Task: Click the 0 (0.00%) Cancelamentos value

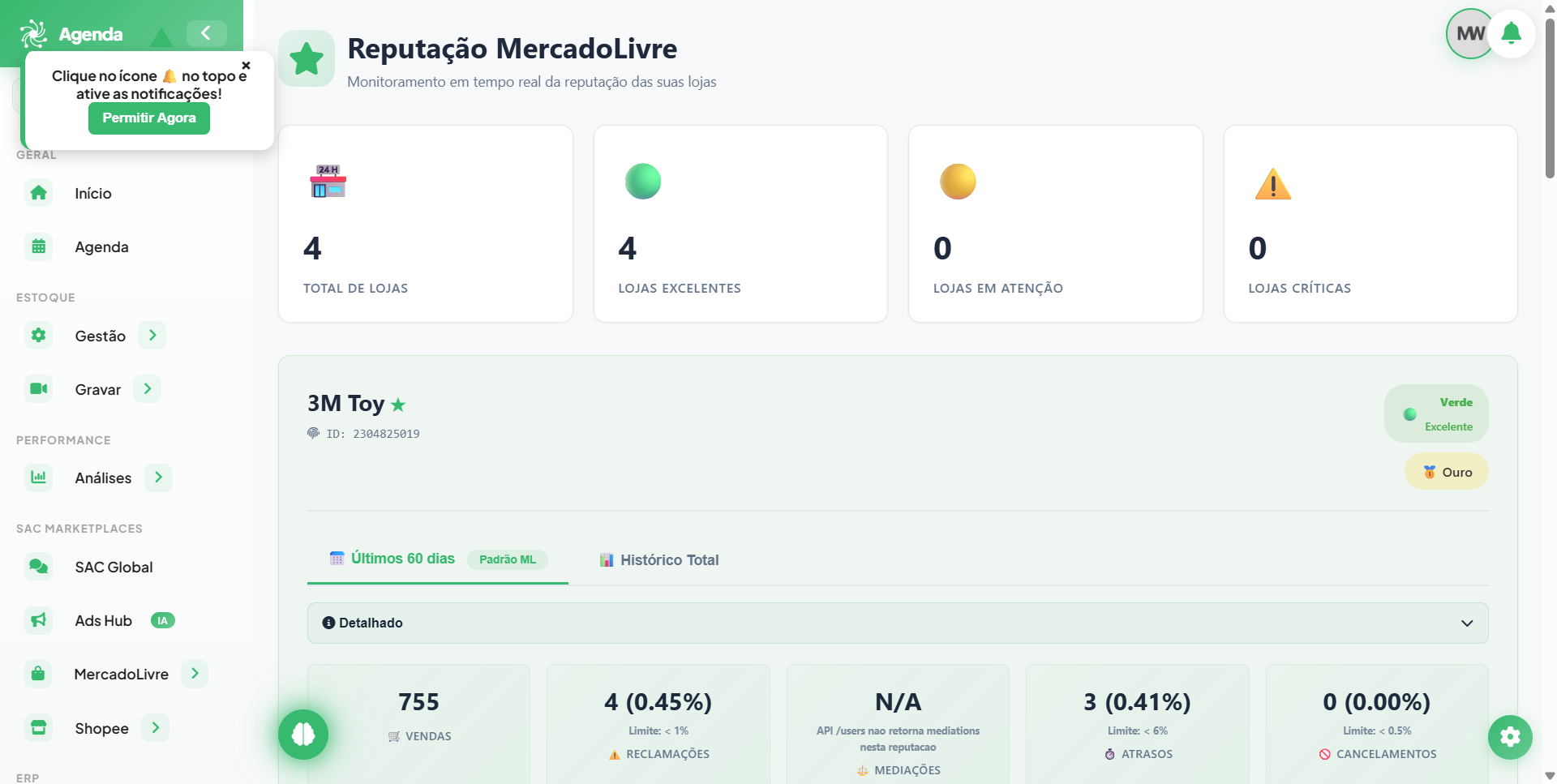Action: click(1376, 702)
